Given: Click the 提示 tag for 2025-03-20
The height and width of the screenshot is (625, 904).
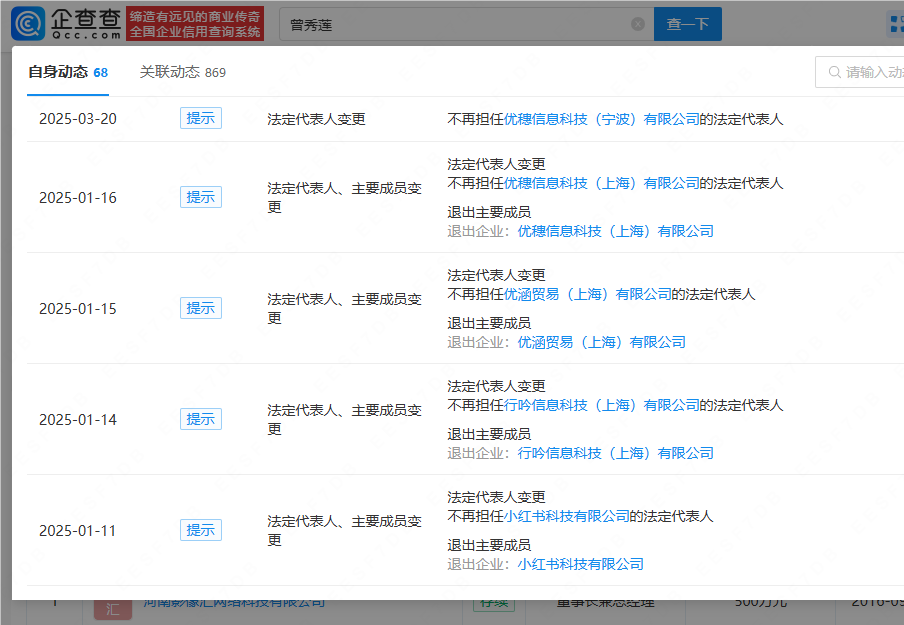Looking at the screenshot, I should coord(201,119).
